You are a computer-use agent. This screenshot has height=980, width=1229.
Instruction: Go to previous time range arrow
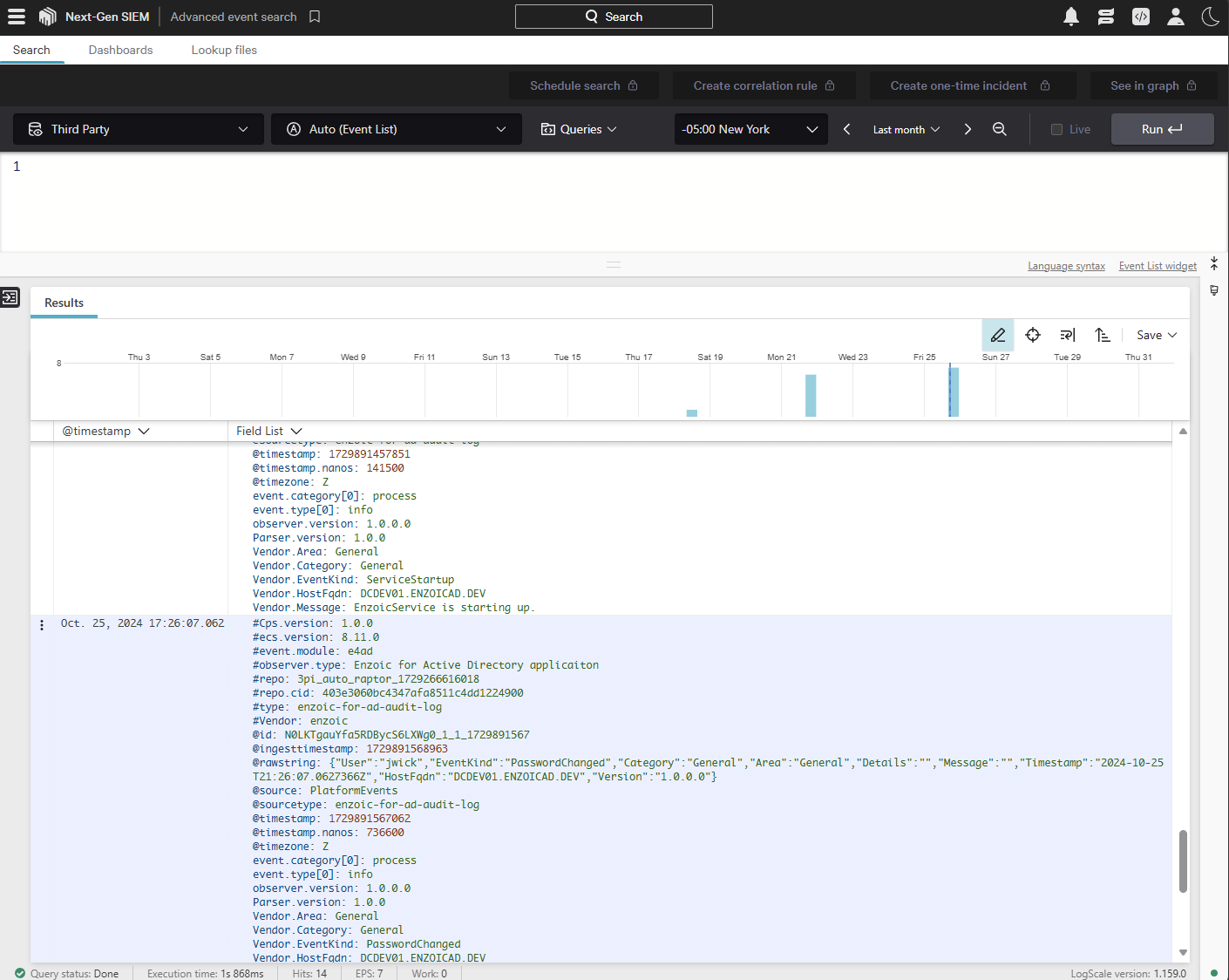click(846, 129)
